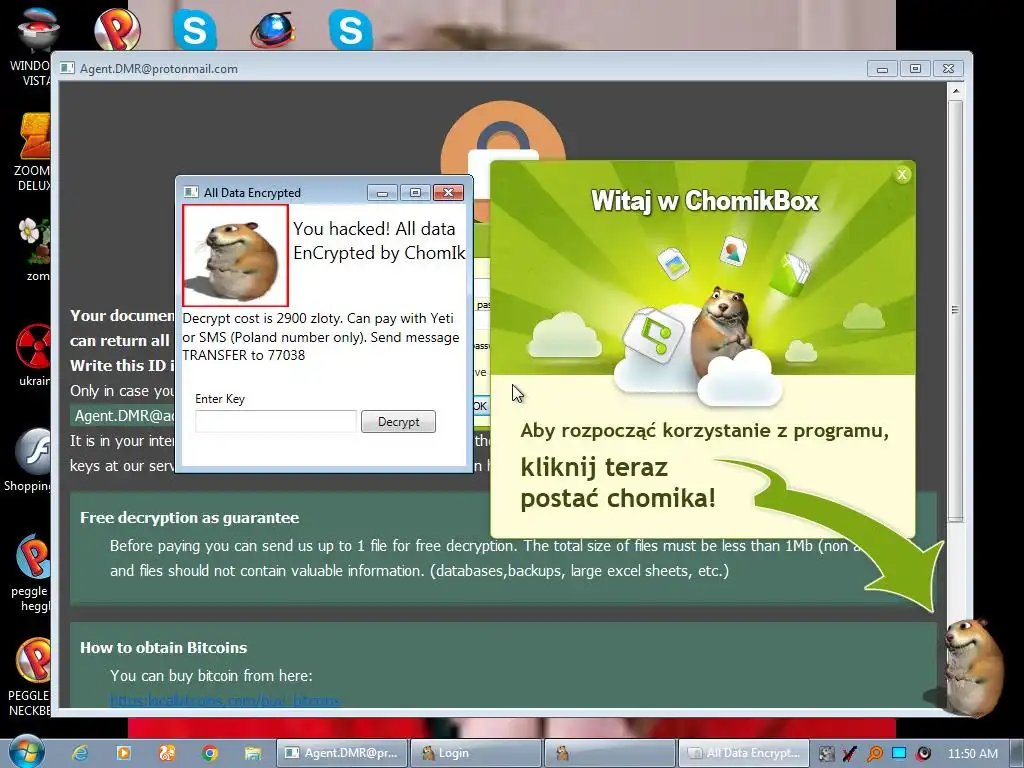This screenshot has width=1024, height=768.
Task: Launch Internet Explorer from taskbar
Action: [80, 753]
